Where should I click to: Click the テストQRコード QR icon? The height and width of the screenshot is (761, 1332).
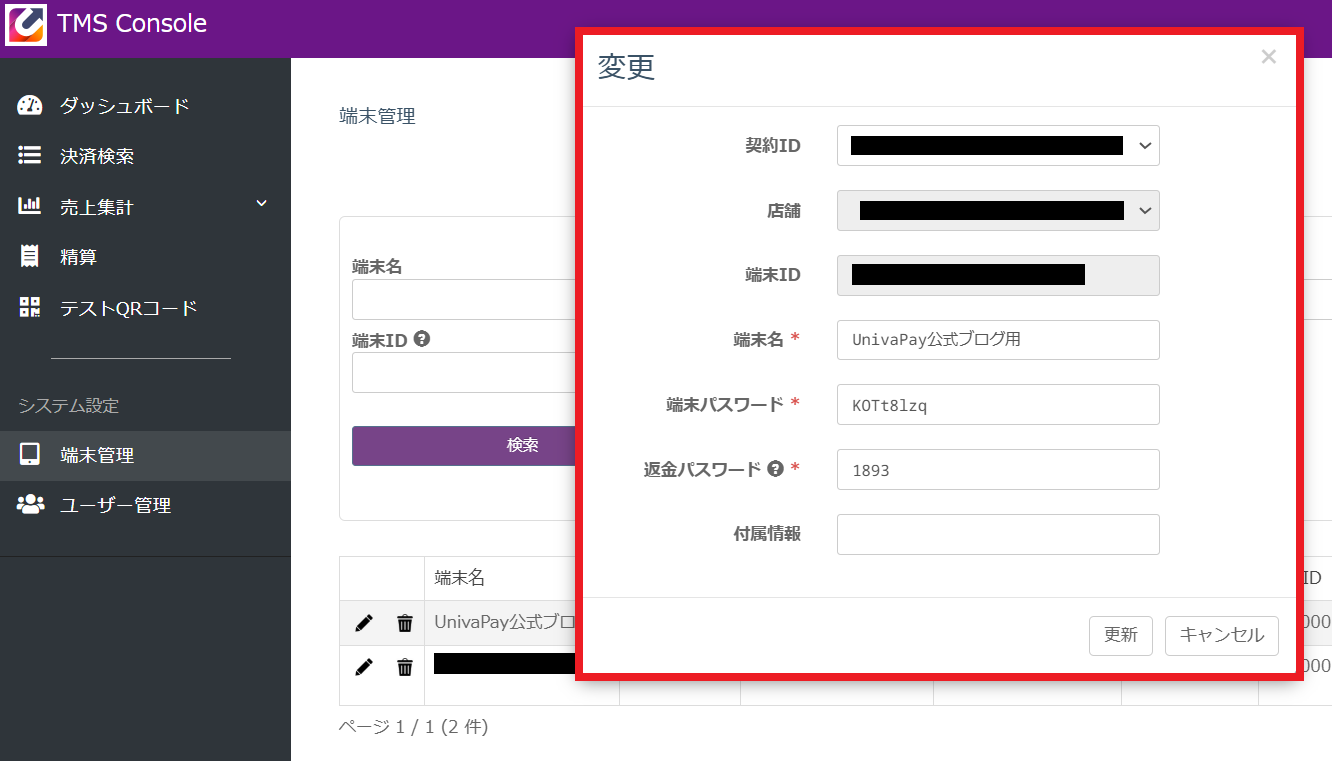coord(30,308)
